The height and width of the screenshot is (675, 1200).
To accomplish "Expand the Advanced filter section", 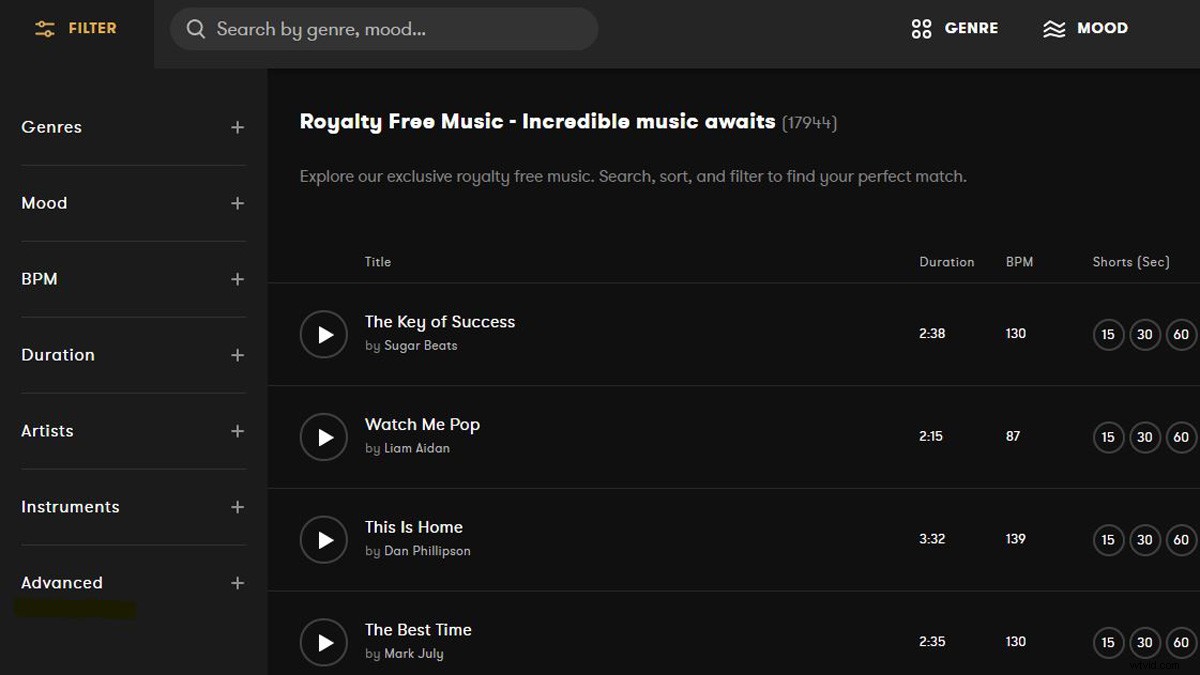I will point(237,583).
